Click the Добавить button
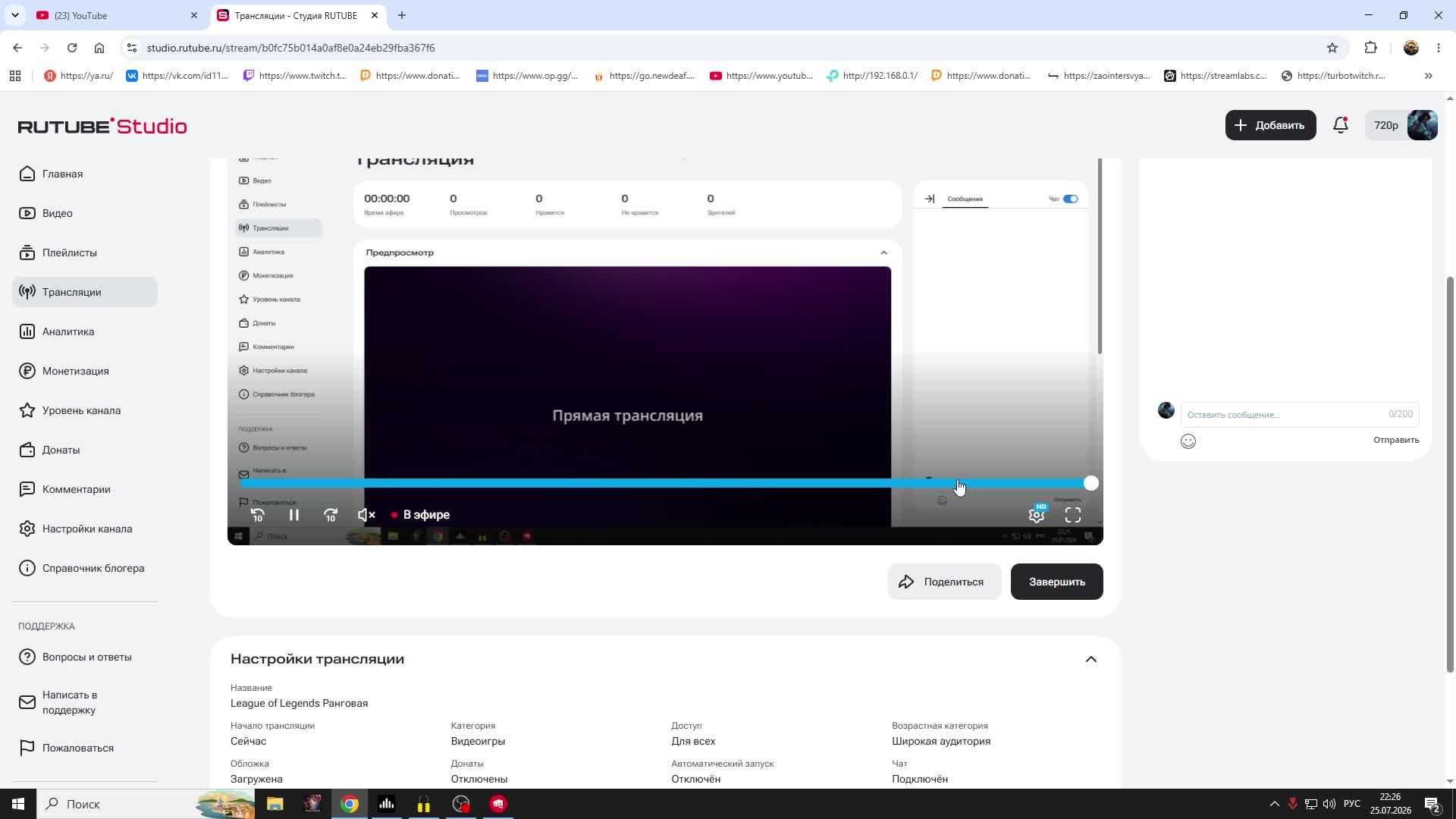This screenshot has height=819, width=1456. point(1270,125)
